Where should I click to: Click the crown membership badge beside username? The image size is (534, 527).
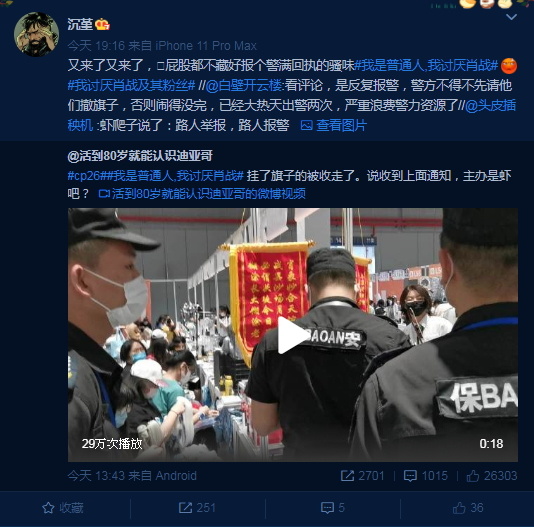(103, 25)
